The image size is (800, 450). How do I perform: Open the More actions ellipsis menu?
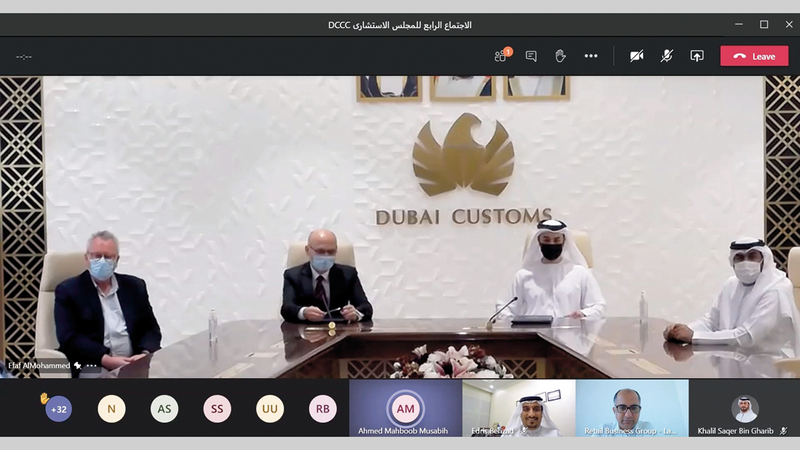pos(591,56)
